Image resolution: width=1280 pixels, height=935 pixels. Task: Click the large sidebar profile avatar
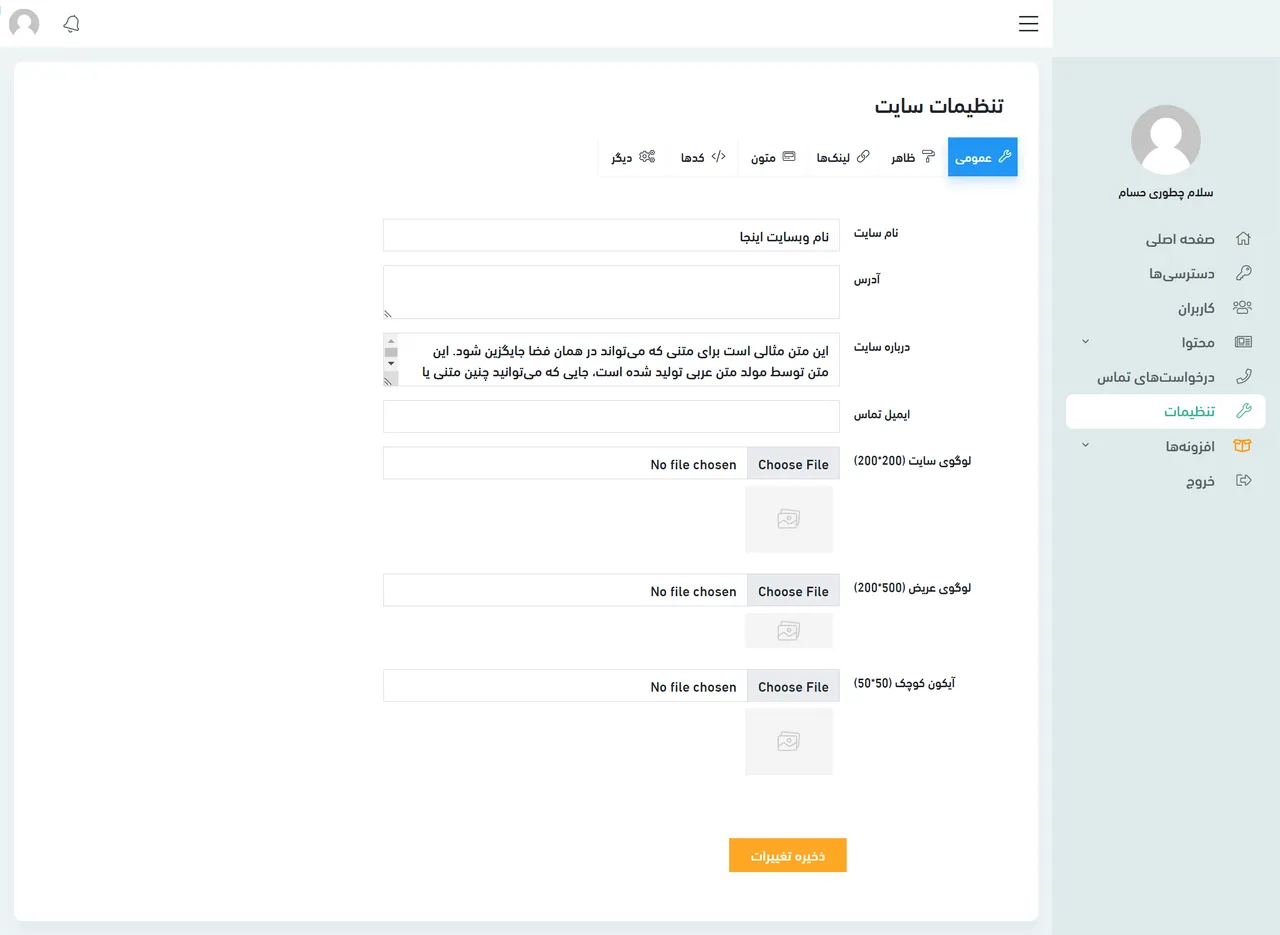coord(1166,140)
